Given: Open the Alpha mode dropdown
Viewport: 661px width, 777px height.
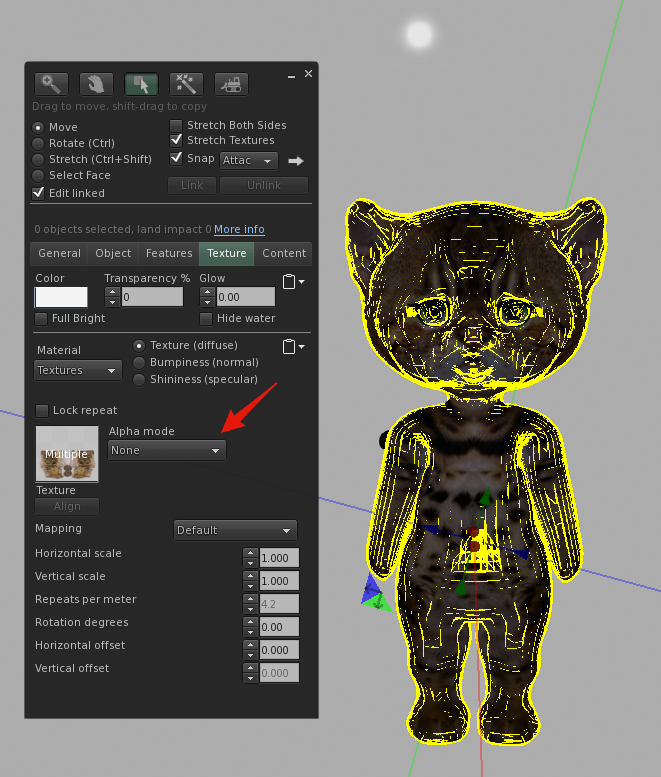Looking at the screenshot, I should tap(166, 450).
